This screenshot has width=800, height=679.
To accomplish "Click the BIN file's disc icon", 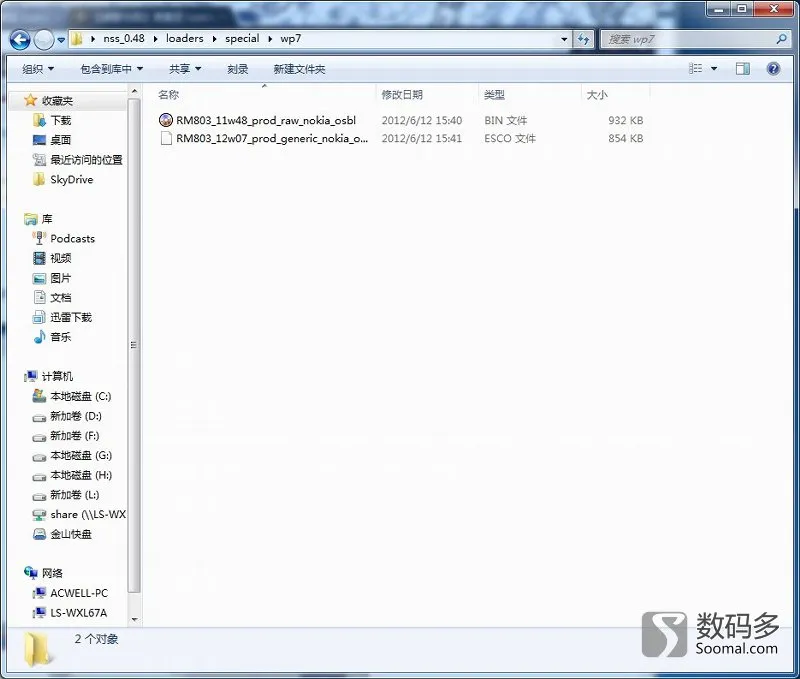I will [x=166, y=120].
